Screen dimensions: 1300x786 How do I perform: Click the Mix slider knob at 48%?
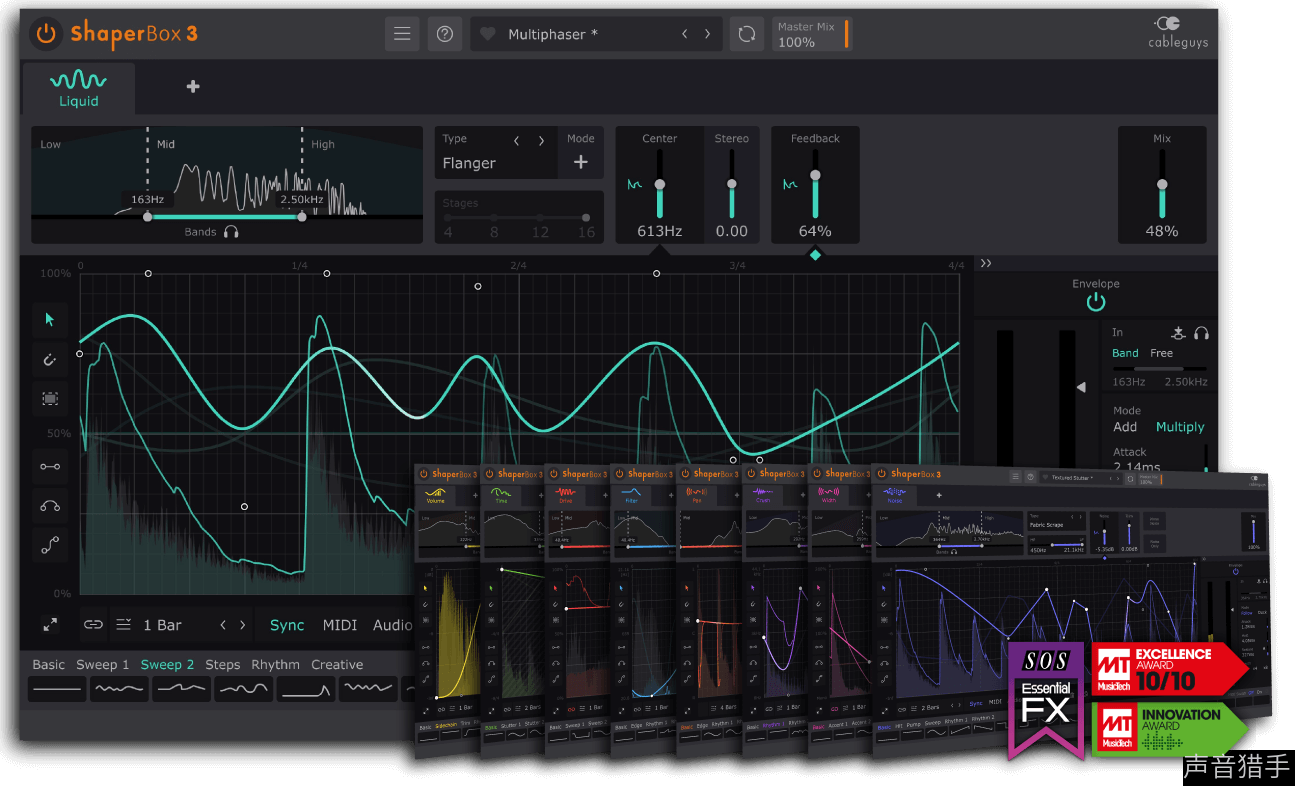click(x=1162, y=184)
